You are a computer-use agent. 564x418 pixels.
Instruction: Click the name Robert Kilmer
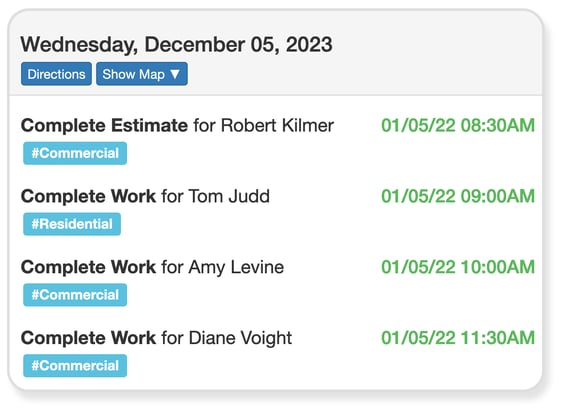(277, 126)
